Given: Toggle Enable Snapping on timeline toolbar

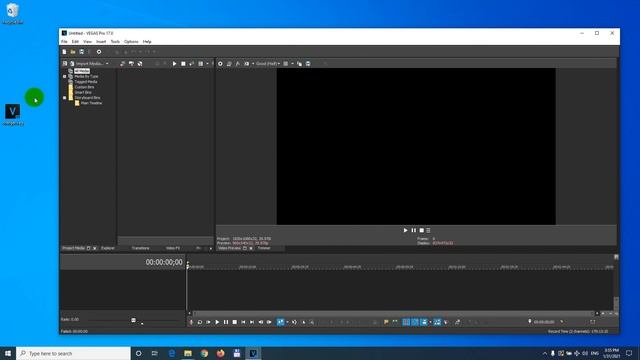Looking at the screenshot, I should click(406, 322).
